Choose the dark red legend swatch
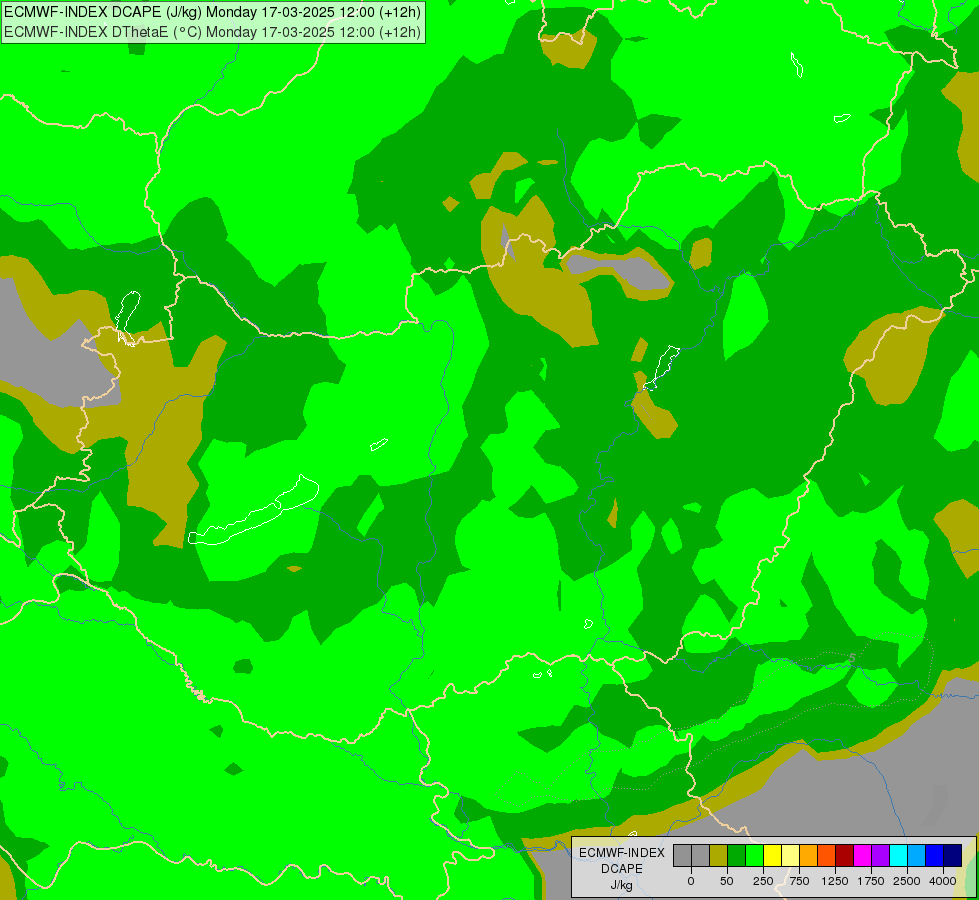The height and width of the screenshot is (900, 979). pyautogui.click(x=844, y=855)
